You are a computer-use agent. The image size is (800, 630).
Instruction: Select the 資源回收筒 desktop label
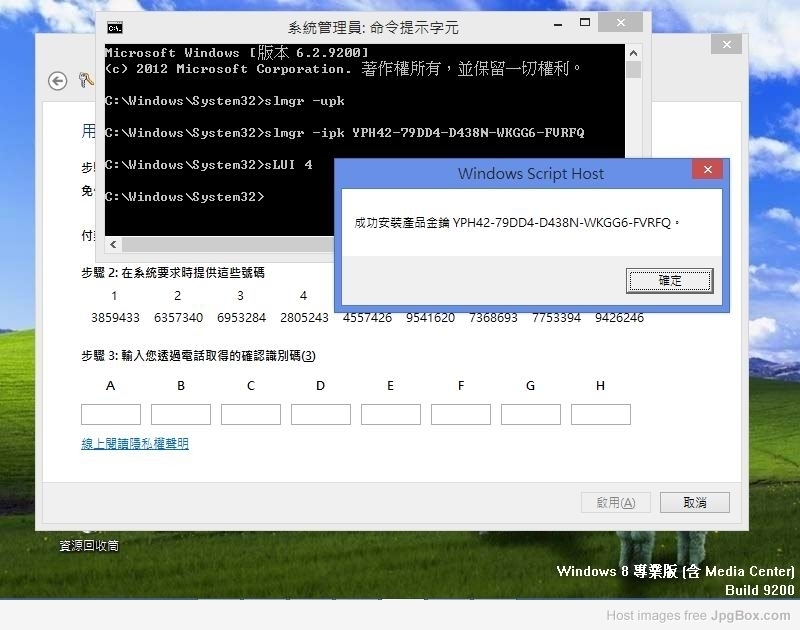pyautogui.click(x=89, y=546)
